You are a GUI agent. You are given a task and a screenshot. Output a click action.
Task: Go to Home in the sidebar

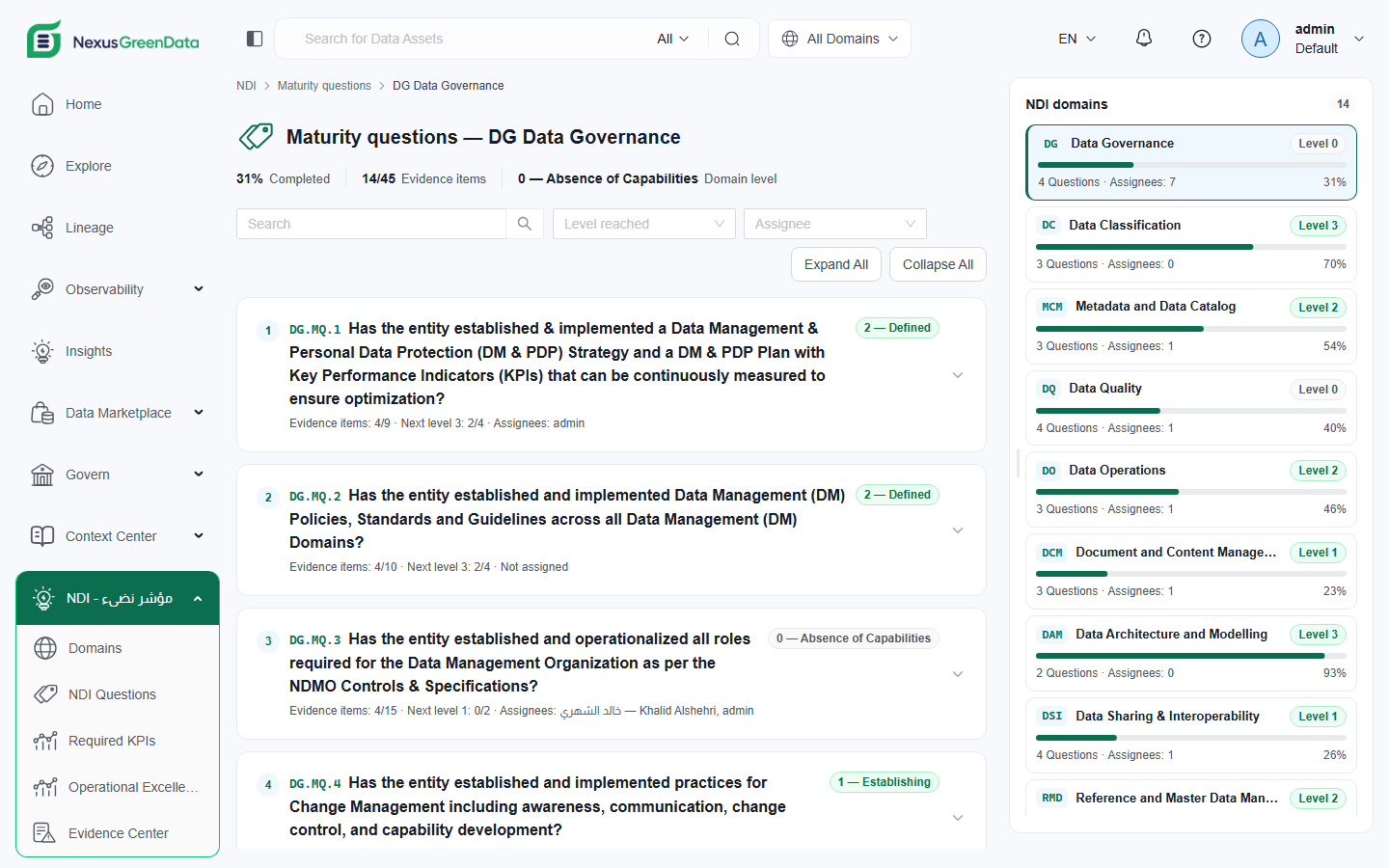pyautogui.click(x=118, y=104)
